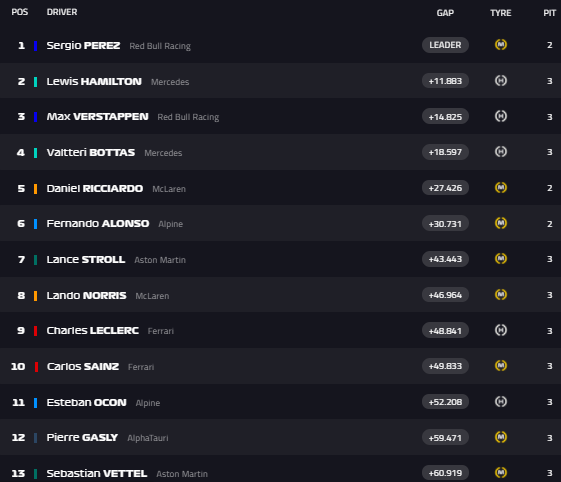Click Lance Stroll's green team color bar
This screenshot has height=482, width=561.
point(35,260)
